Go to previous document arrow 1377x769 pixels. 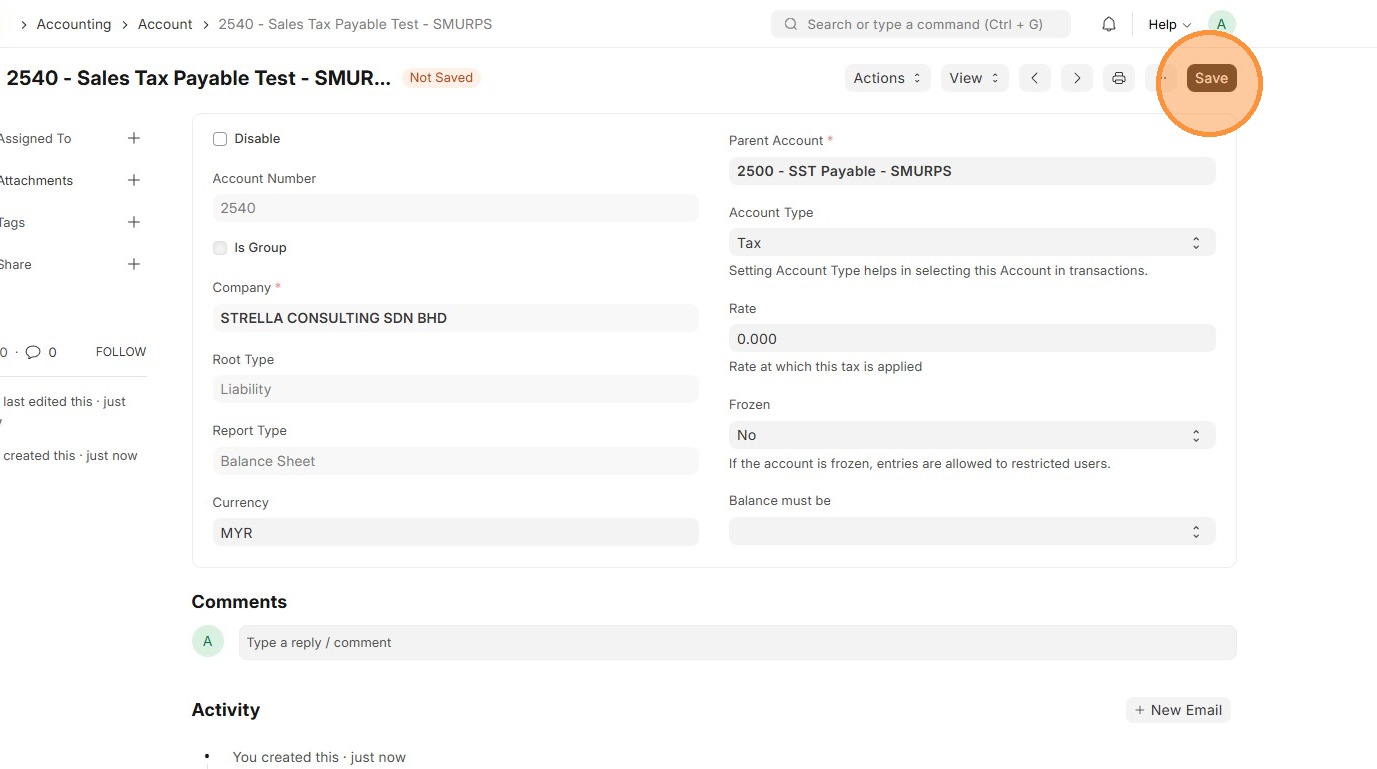point(1035,78)
